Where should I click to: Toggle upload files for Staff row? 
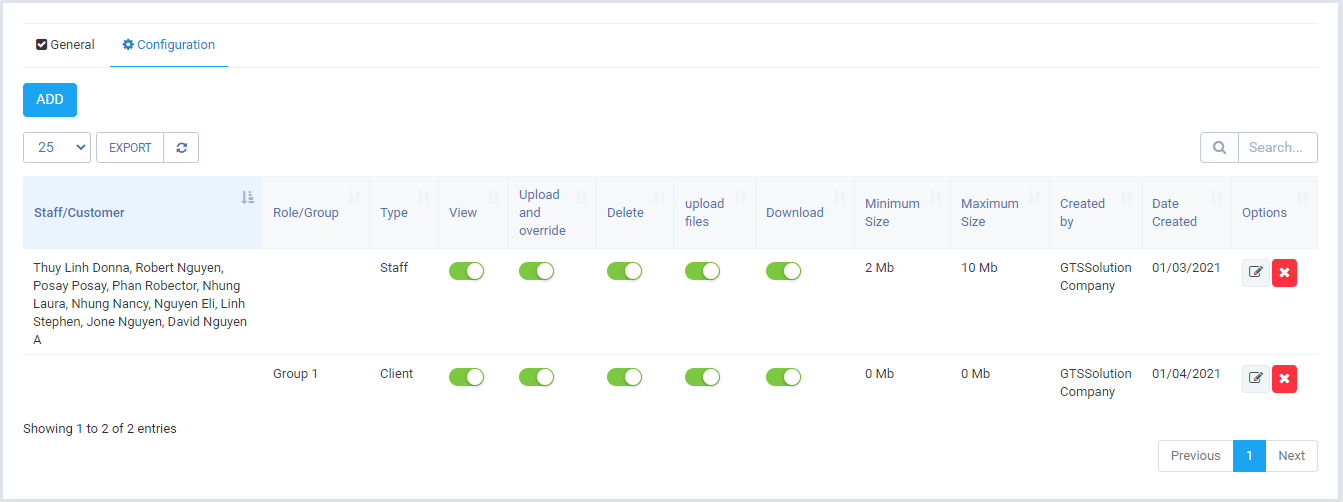pyautogui.click(x=702, y=271)
